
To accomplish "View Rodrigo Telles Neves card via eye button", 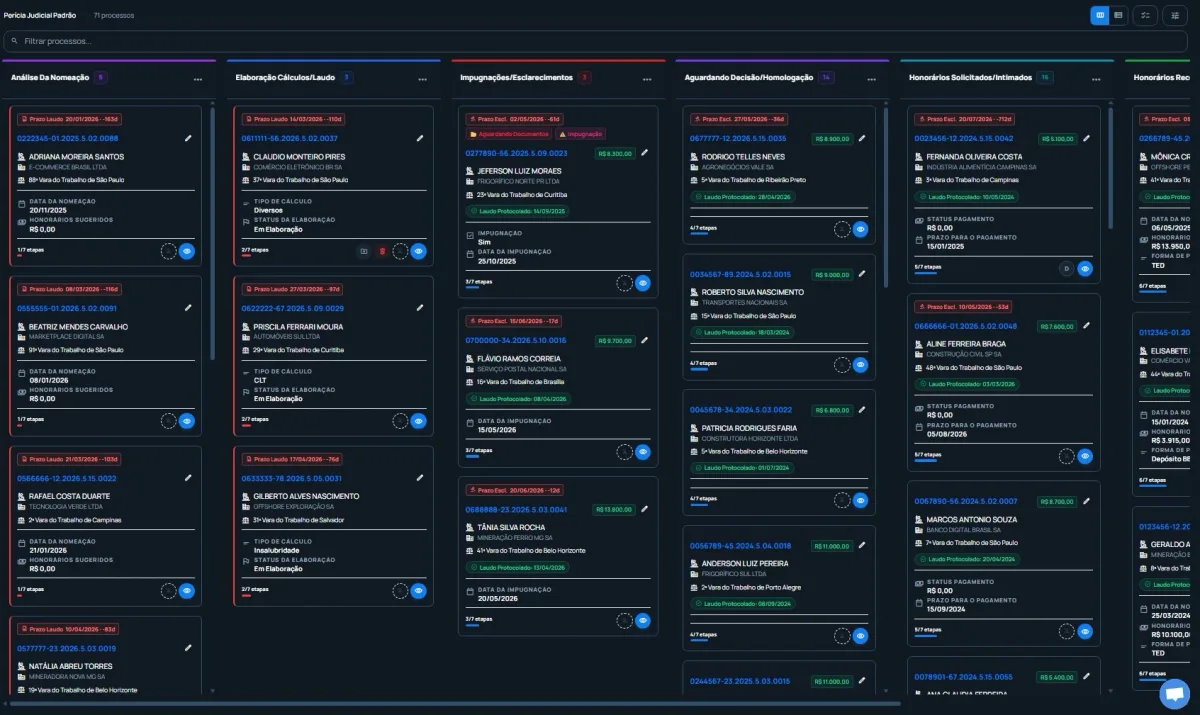I will coord(860,229).
